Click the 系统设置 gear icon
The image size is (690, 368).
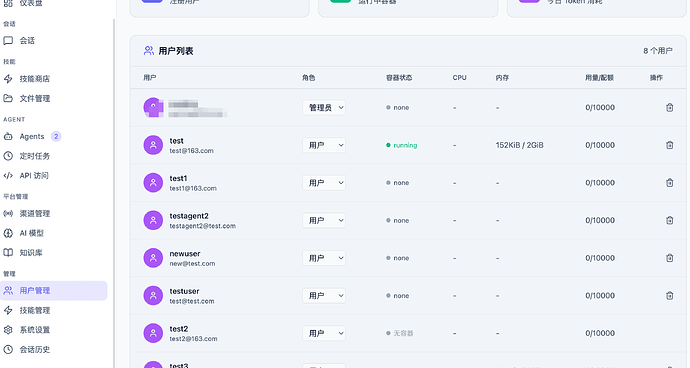coord(8,330)
